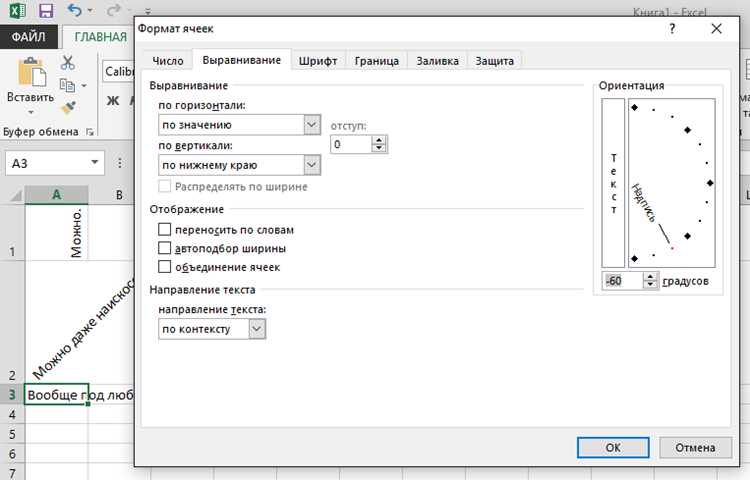Viewport: 750px width, 480px height.
Task: Click the Вставить paste icon
Action: [x=32, y=72]
